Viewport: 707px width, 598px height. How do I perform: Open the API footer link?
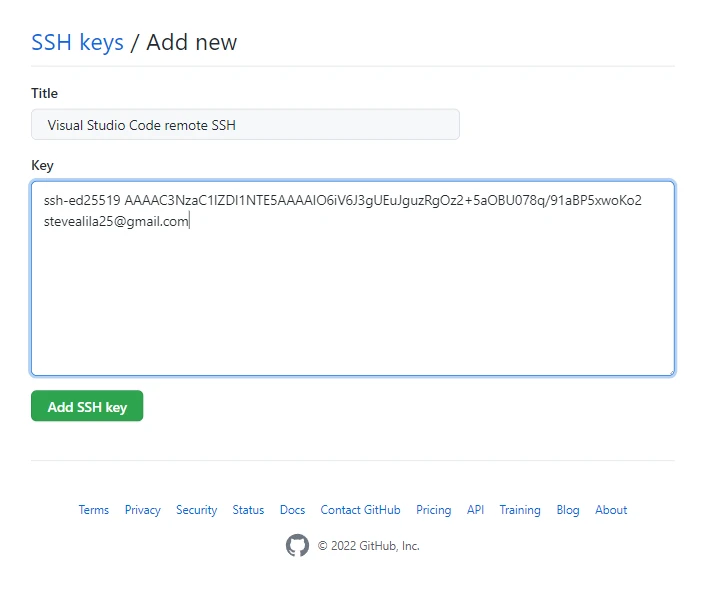(475, 510)
